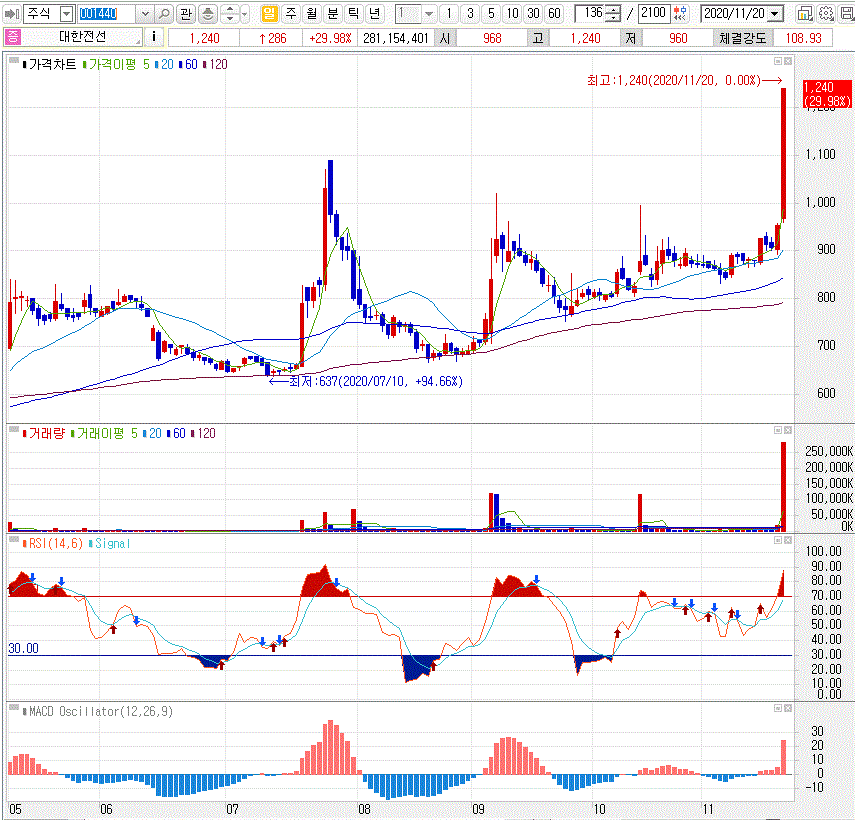Viewport: 855px width, 820px height.
Task: Click the 대한전선 stock name box
Action: [82, 37]
